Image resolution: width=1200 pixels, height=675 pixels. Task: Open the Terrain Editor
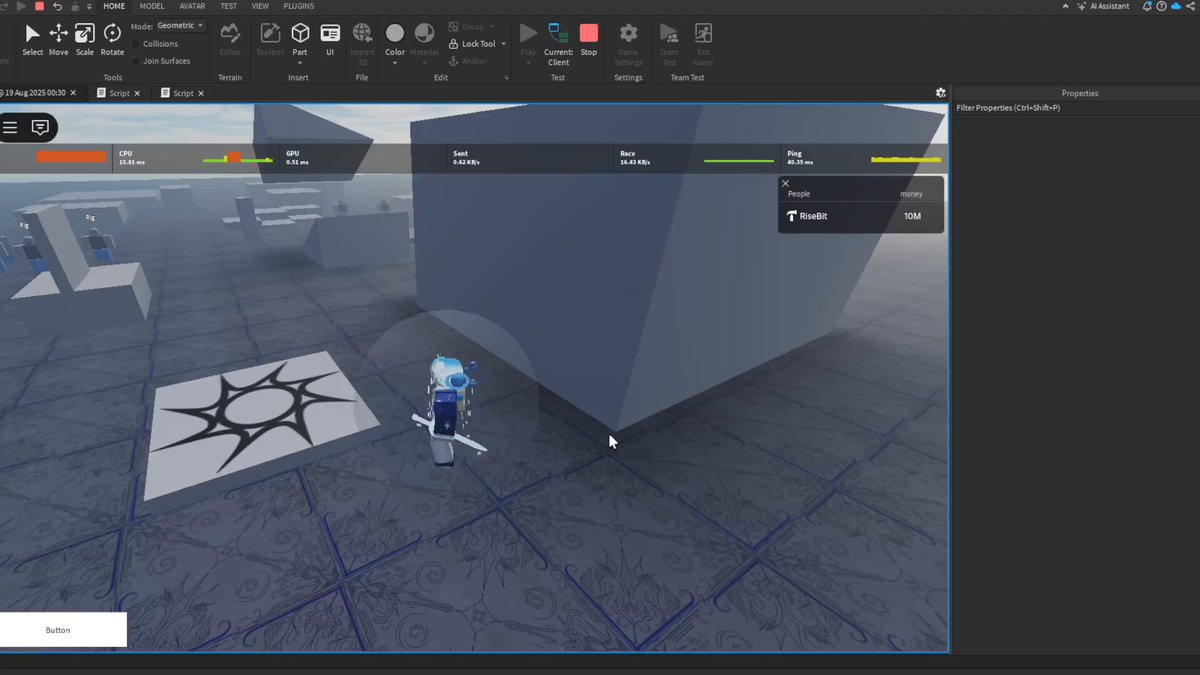click(230, 39)
